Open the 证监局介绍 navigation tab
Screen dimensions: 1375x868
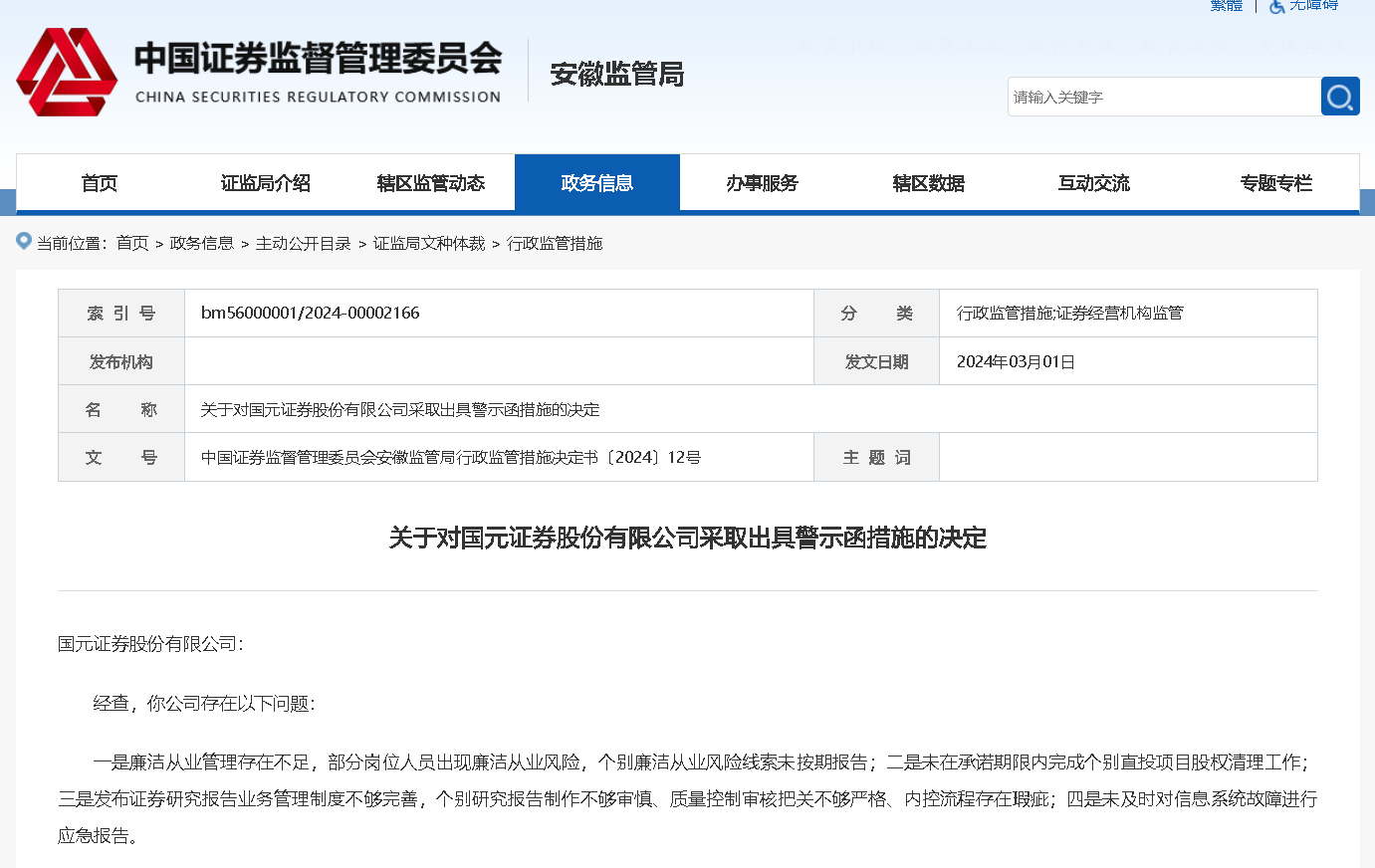point(266,183)
